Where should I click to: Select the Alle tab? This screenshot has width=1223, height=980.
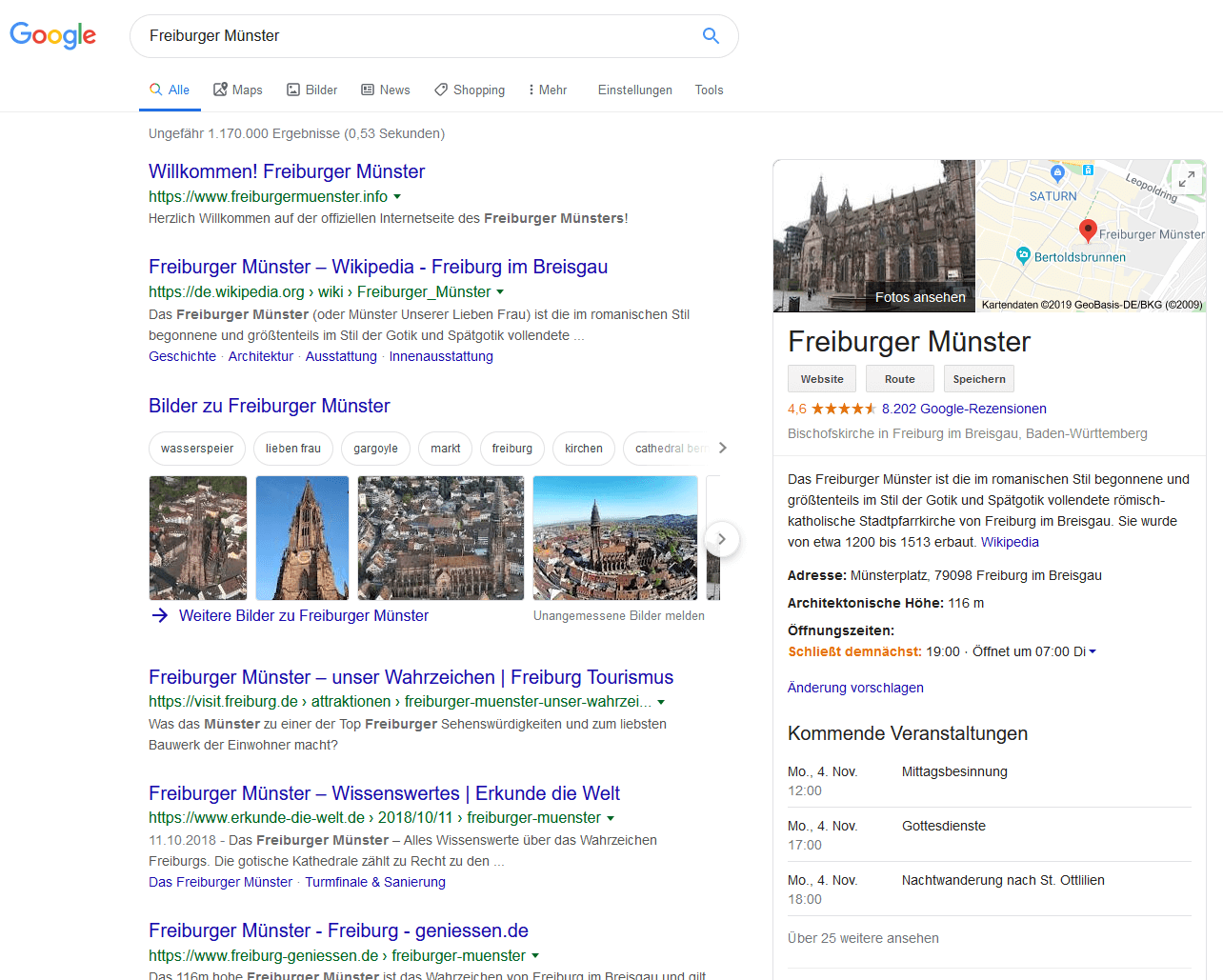click(x=170, y=90)
